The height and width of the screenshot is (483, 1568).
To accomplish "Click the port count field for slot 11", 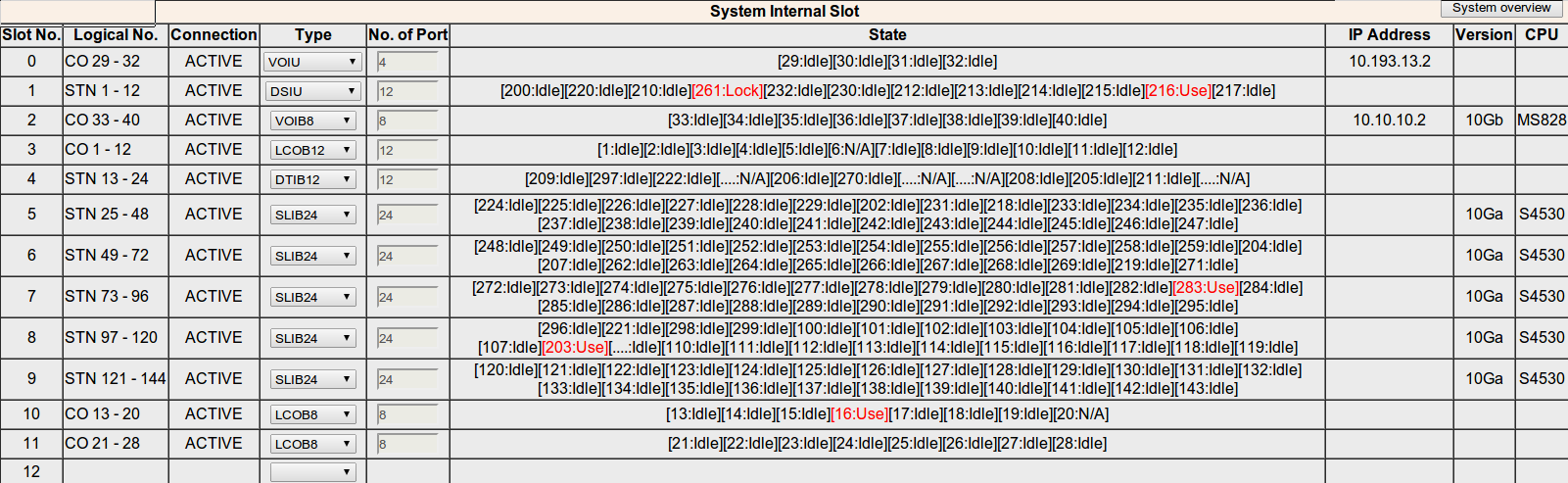I will coord(406,444).
